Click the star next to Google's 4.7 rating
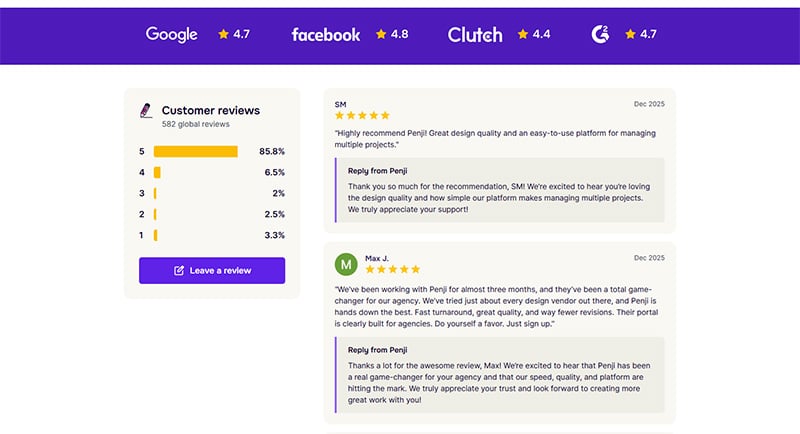 (x=223, y=34)
